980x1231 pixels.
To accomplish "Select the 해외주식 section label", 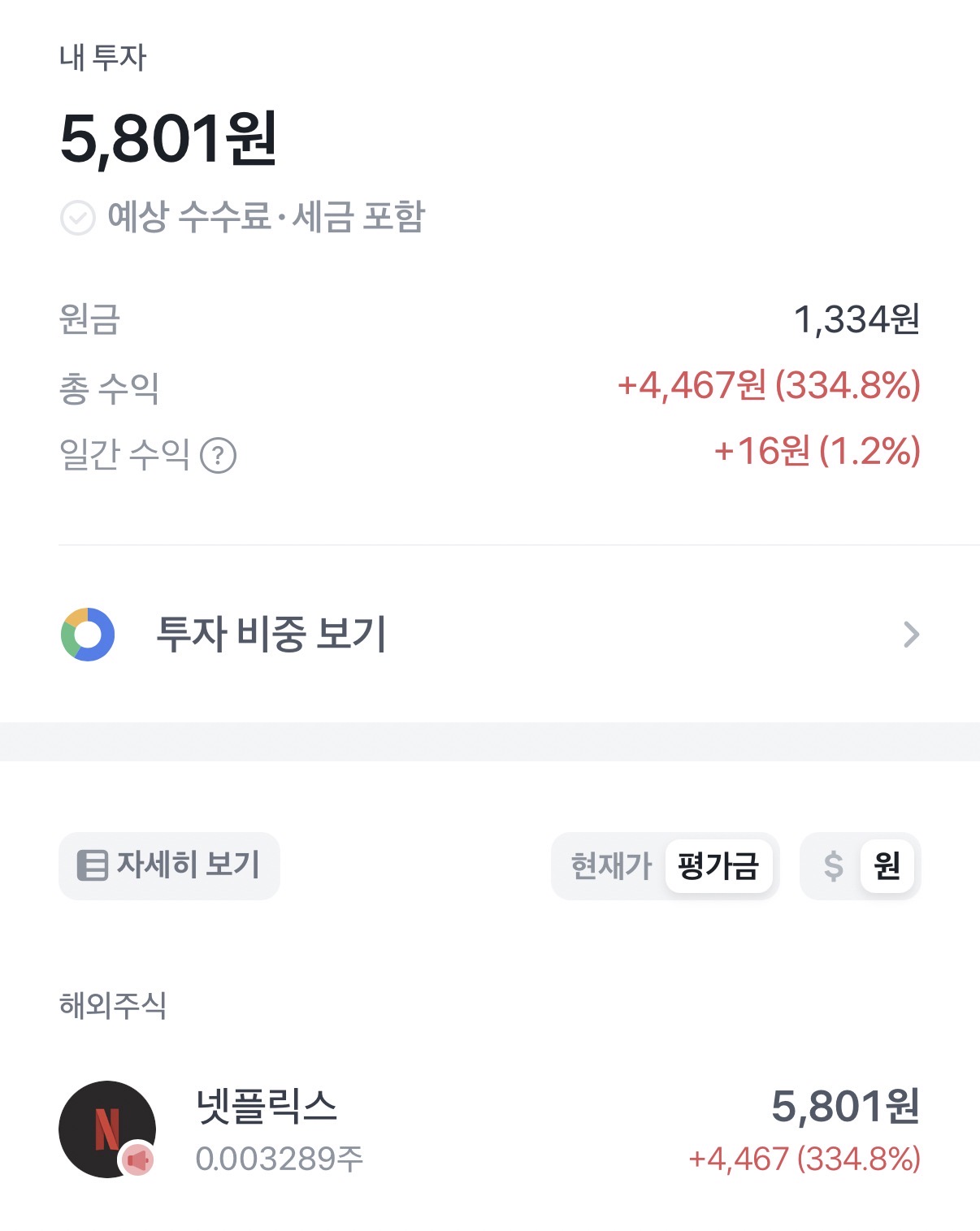I will click(113, 1006).
